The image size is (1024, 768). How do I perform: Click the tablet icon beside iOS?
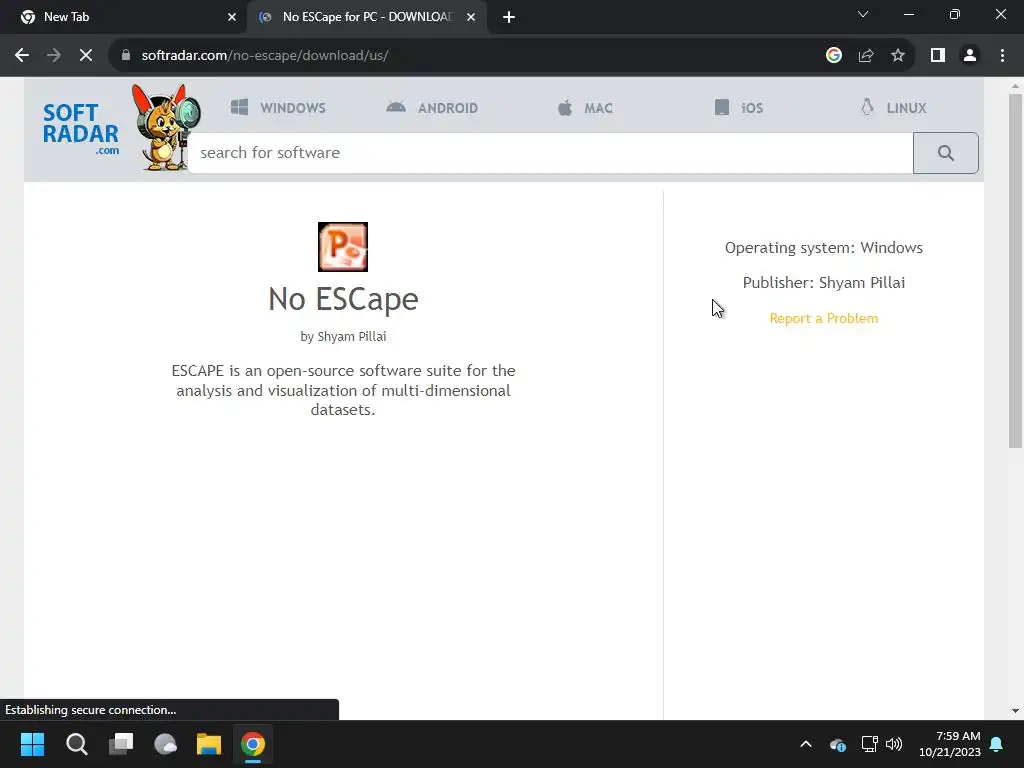(722, 107)
